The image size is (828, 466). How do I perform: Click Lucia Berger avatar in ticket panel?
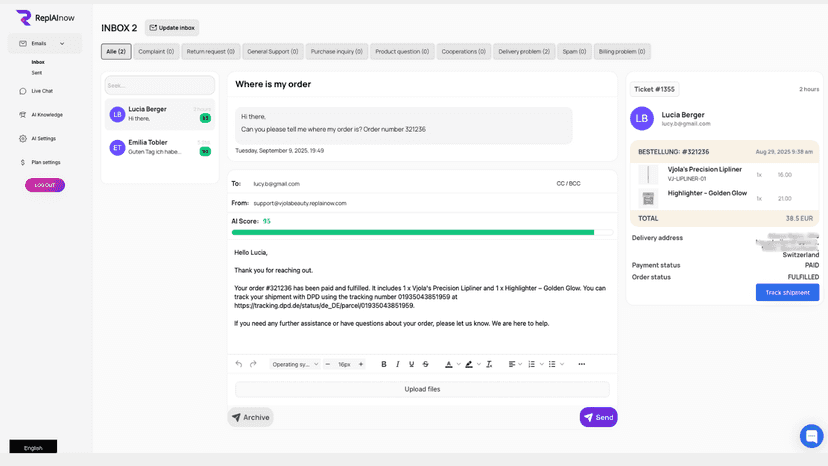tap(642, 118)
